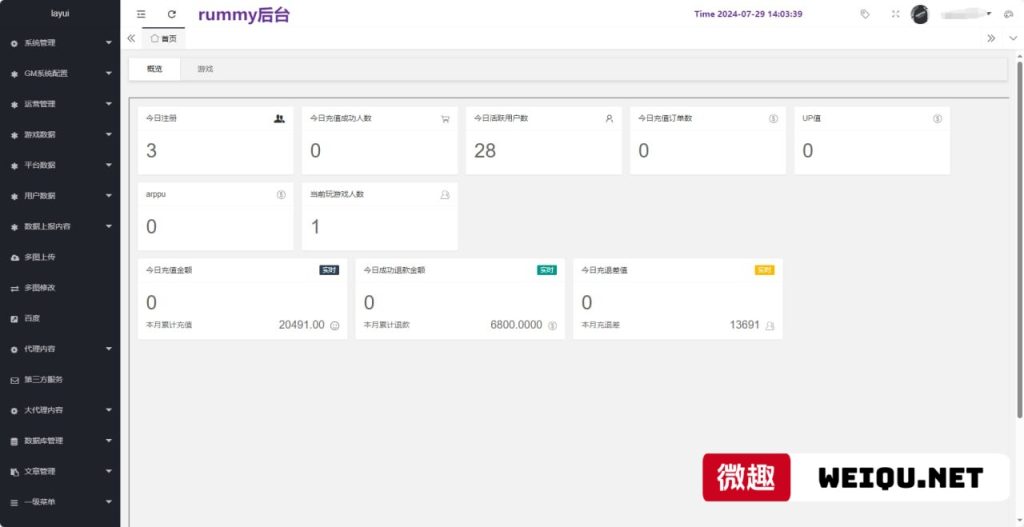The image size is (1024, 527).
Task: Click the refresh icon in top bar
Action: [x=172, y=14]
